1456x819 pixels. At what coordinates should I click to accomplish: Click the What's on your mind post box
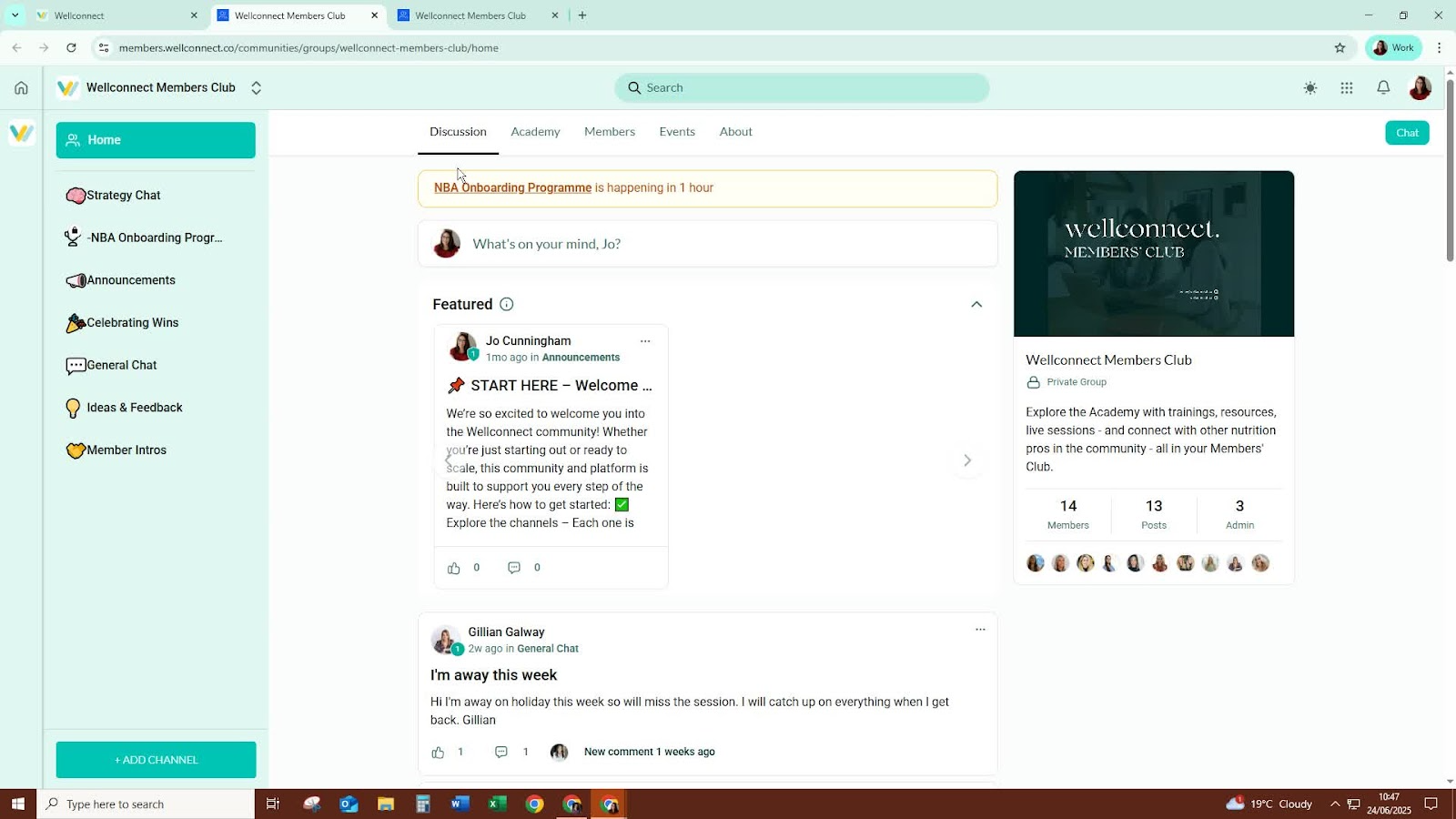point(707,244)
